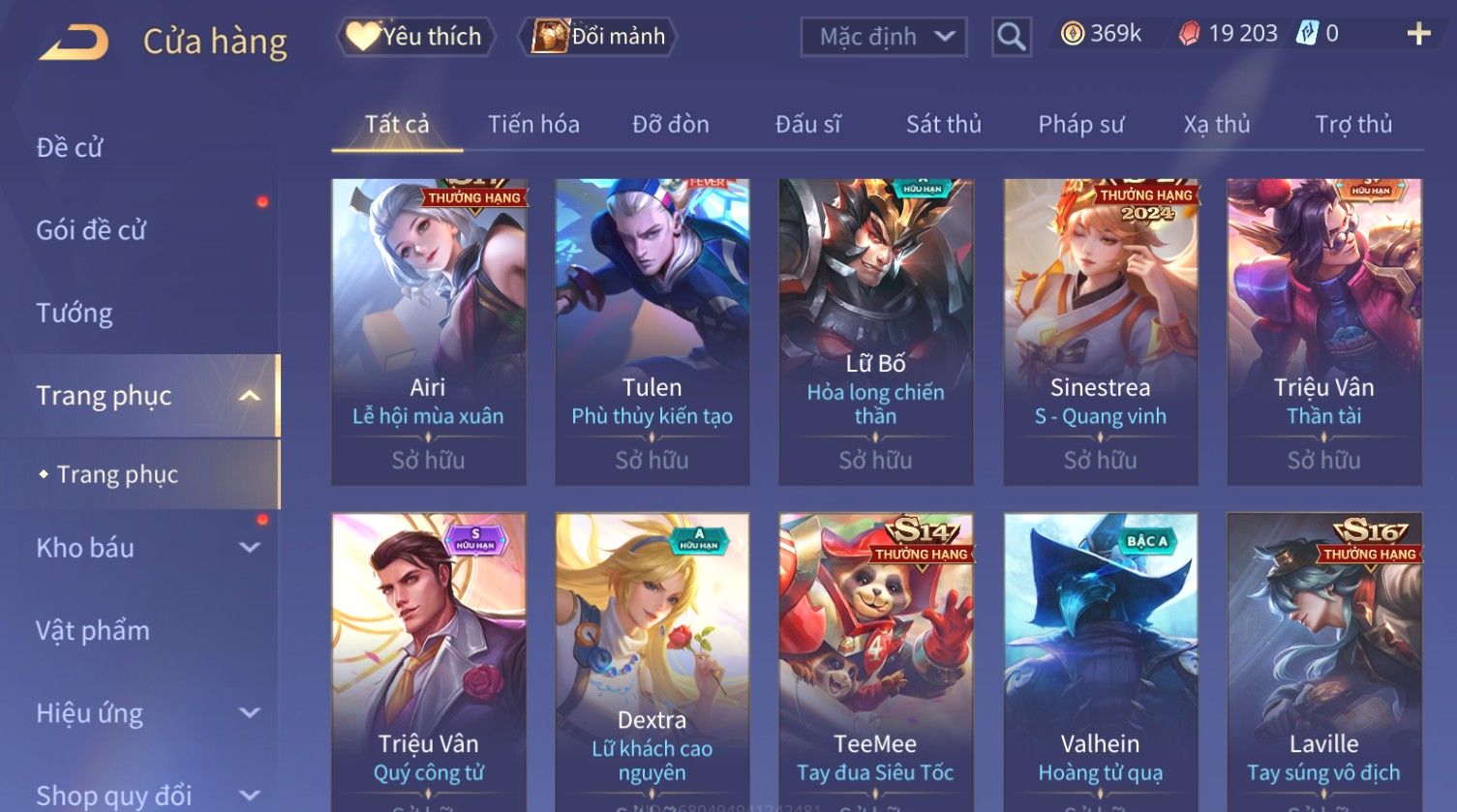Open the Mặc định sort dropdown

click(x=884, y=38)
